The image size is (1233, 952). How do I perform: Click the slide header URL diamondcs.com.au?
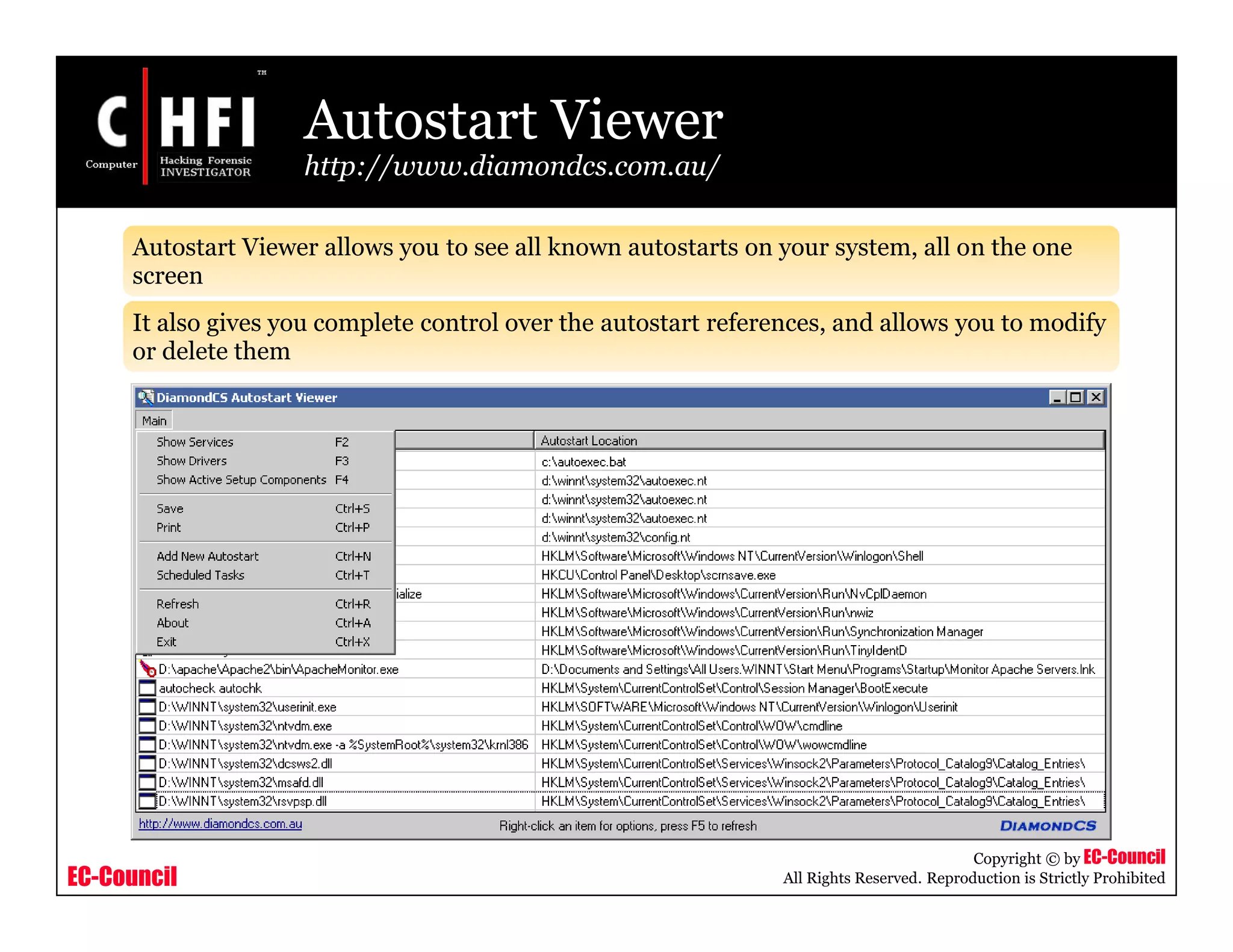coord(512,166)
